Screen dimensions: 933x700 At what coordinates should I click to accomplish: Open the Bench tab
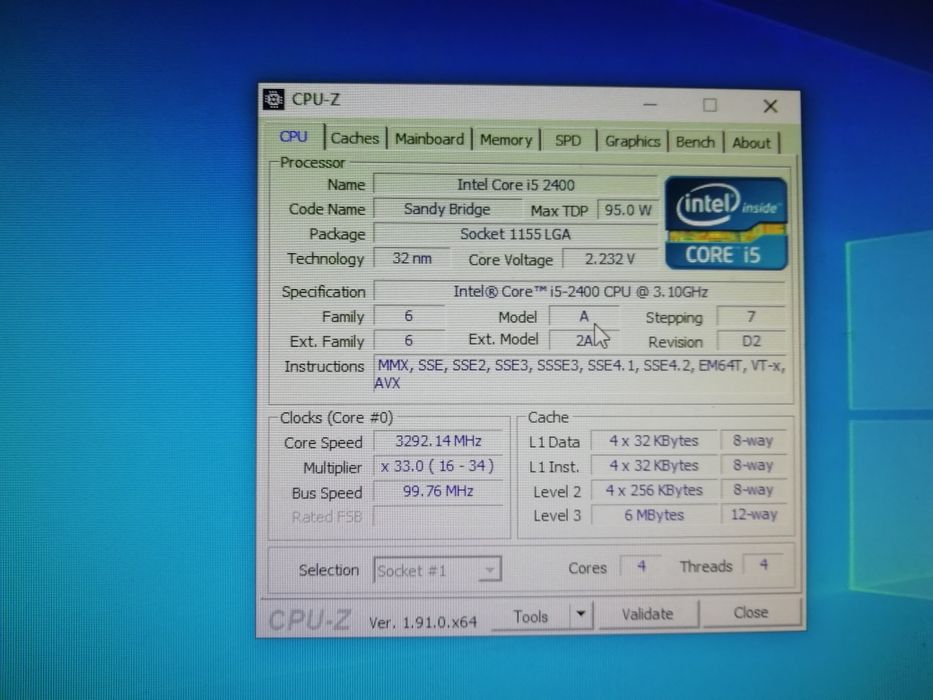(x=695, y=142)
